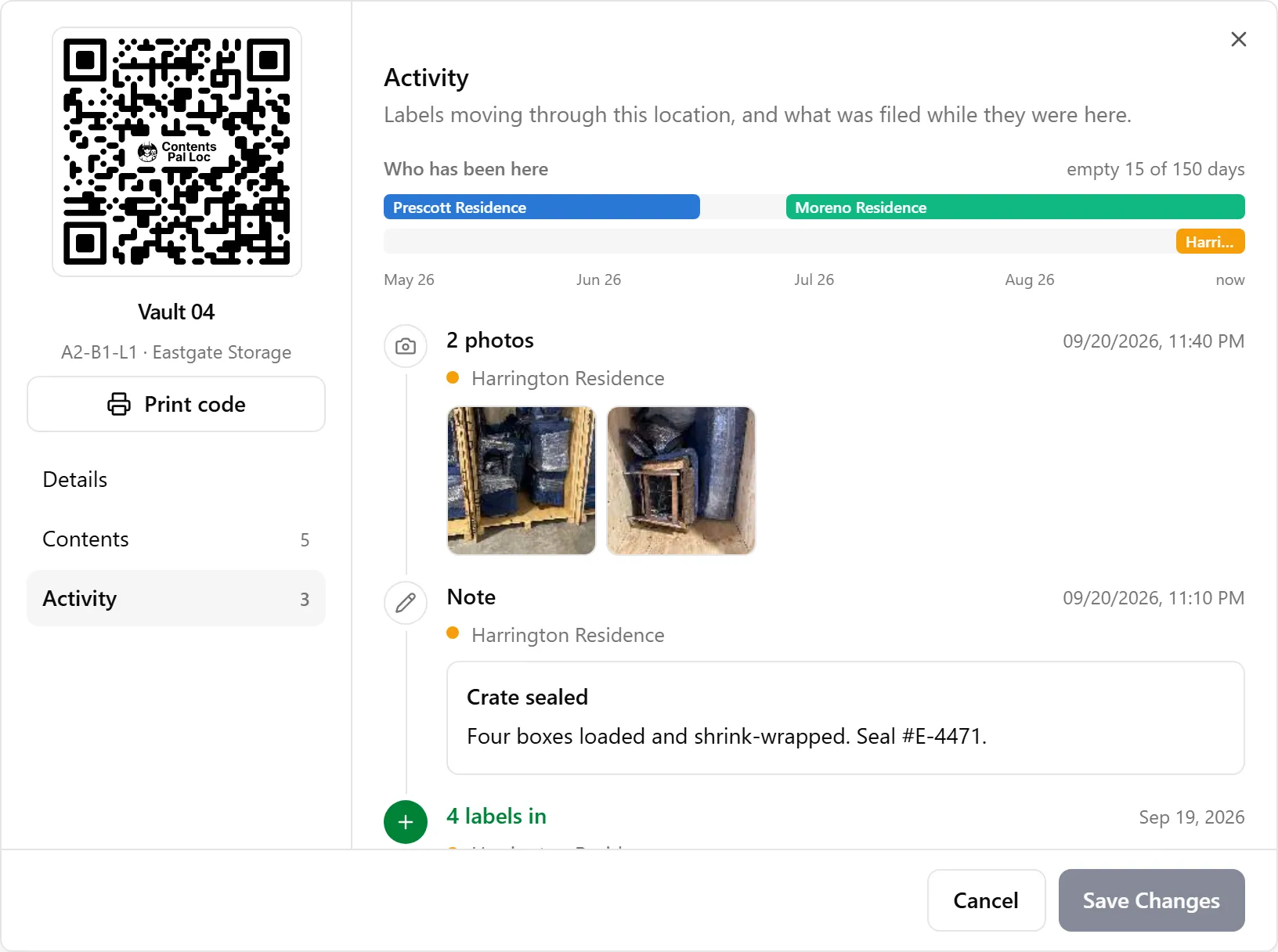The image size is (1278, 952).
Task: Click the Cancel button
Action: point(987,900)
